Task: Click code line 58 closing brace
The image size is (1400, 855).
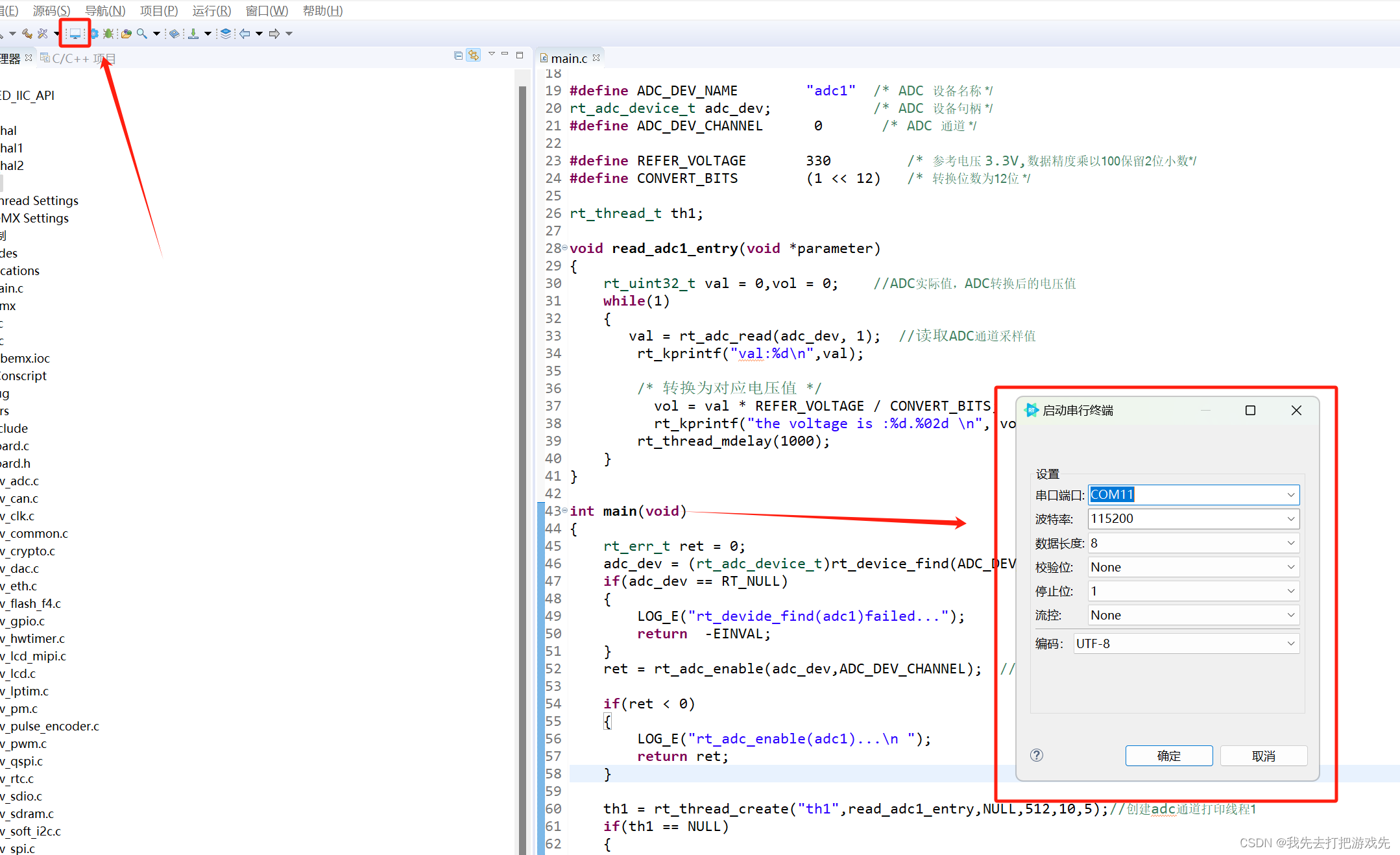Action: click(x=608, y=773)
